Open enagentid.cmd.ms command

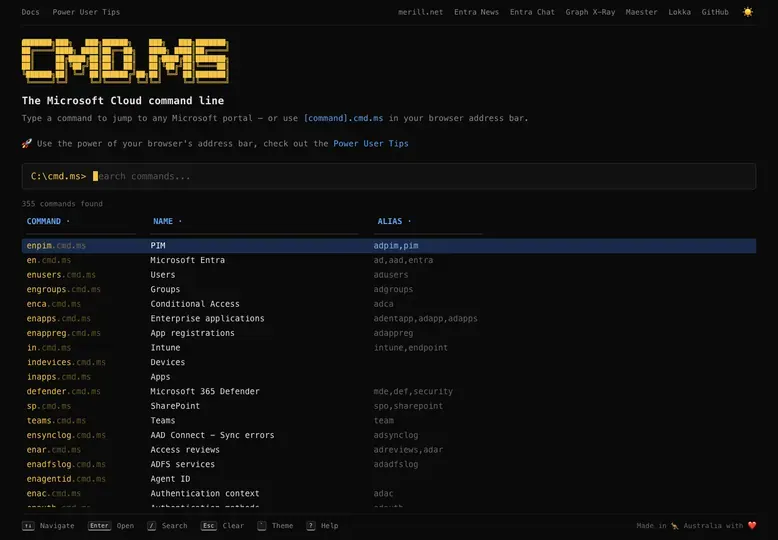point(66,479)
